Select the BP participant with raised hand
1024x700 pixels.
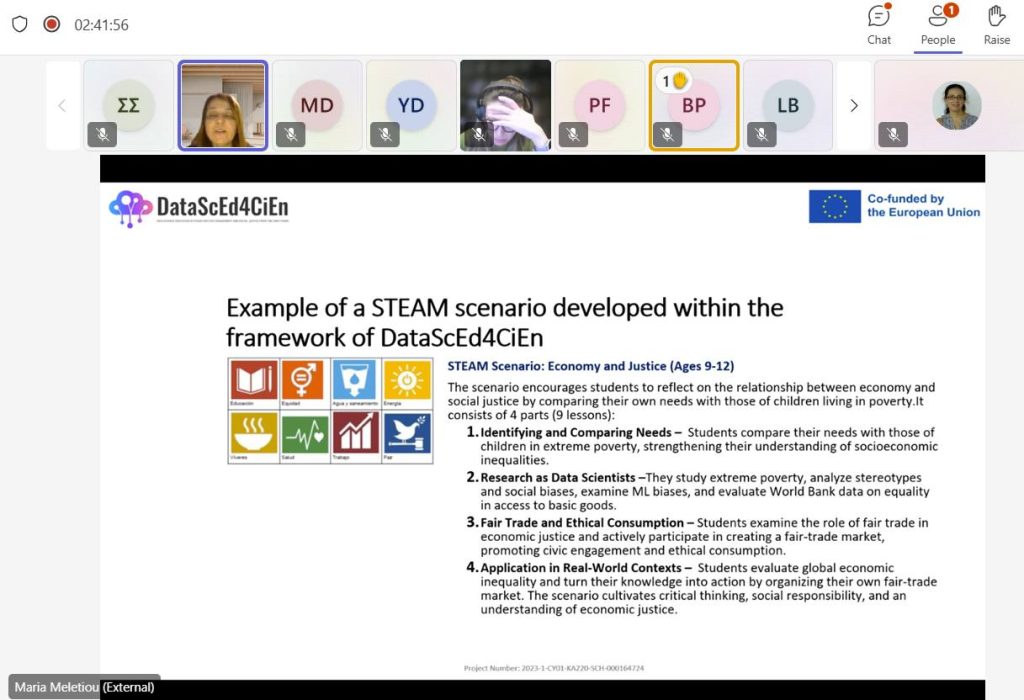click(x=694, y=106)
